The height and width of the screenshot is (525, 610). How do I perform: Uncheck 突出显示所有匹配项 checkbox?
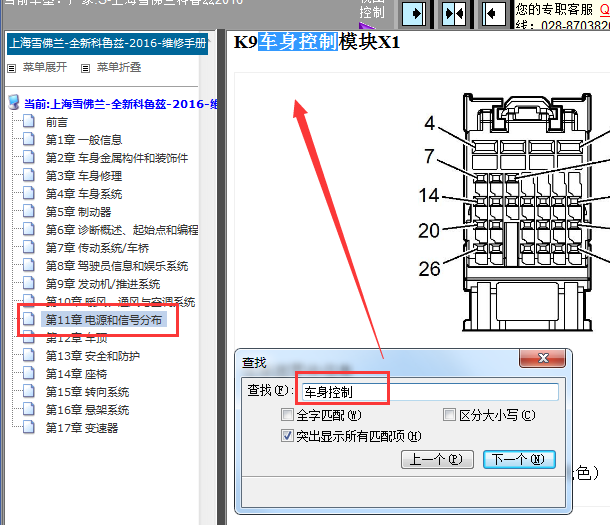pos(287,436)
